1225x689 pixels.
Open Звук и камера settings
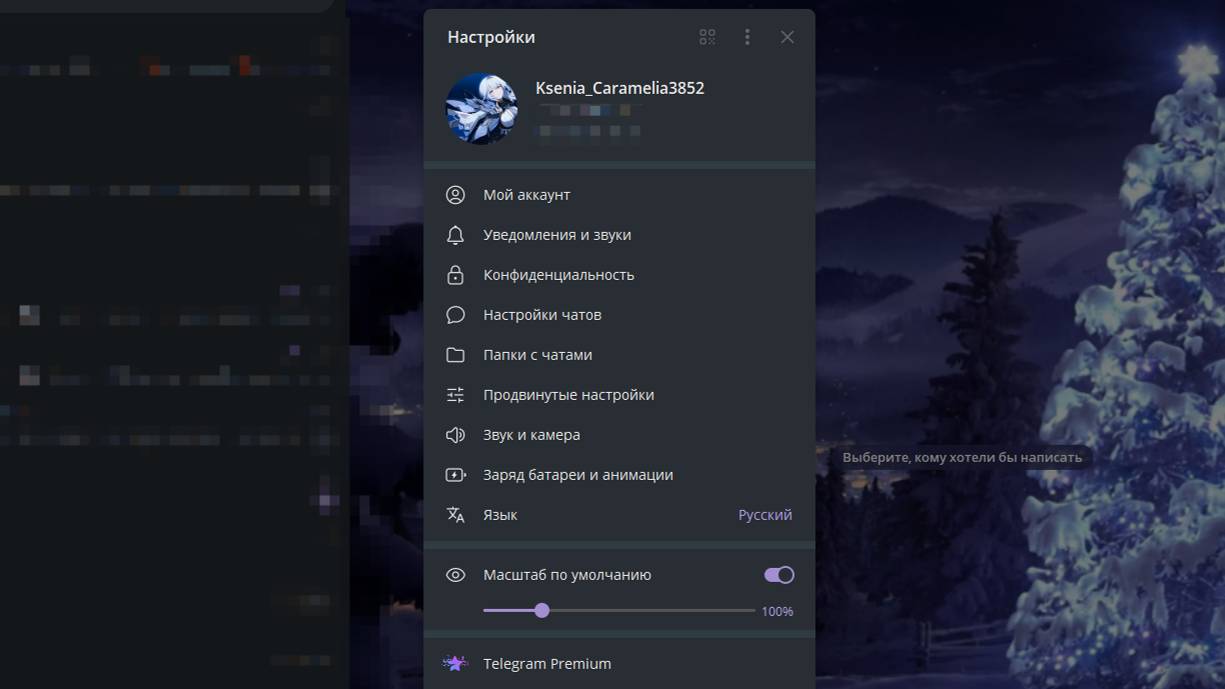(619, 435)
